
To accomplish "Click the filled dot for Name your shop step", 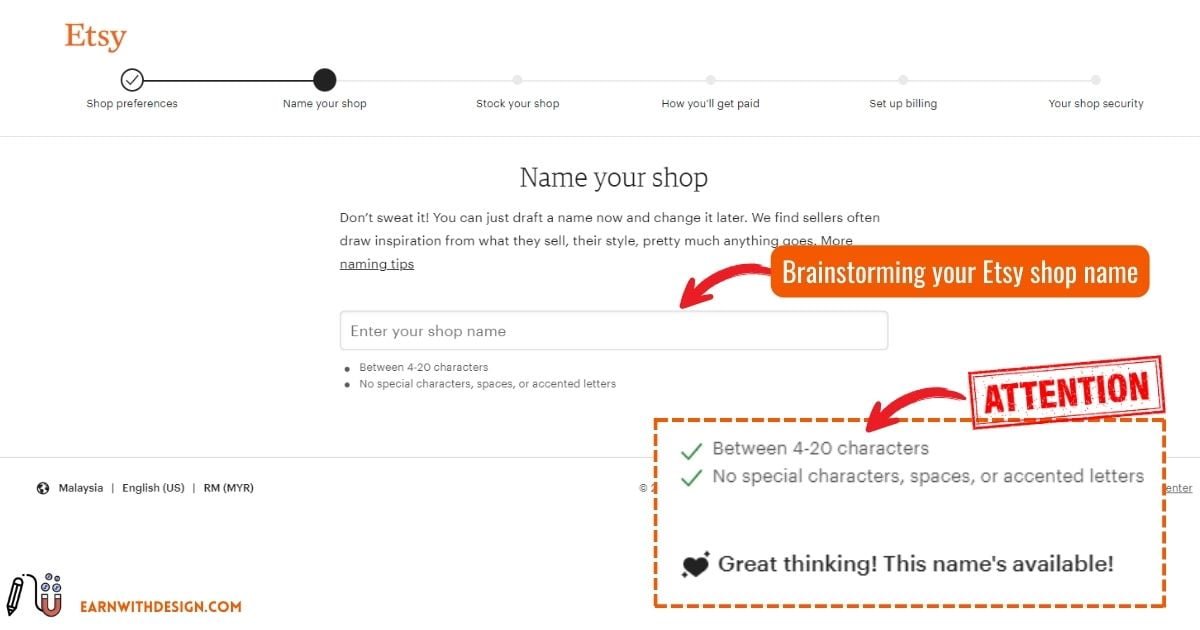I will pos(324,80).
